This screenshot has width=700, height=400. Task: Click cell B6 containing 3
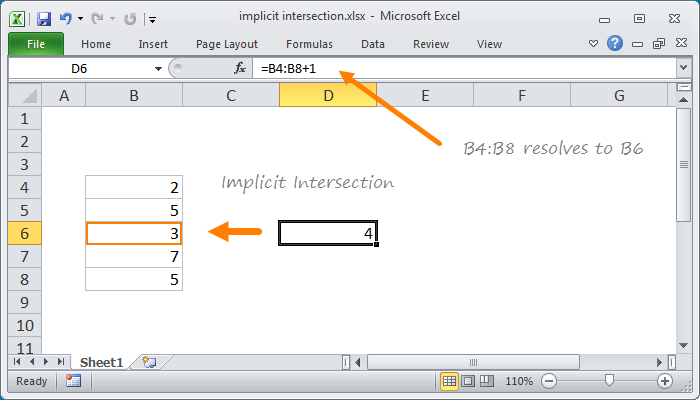coord(134,233)
